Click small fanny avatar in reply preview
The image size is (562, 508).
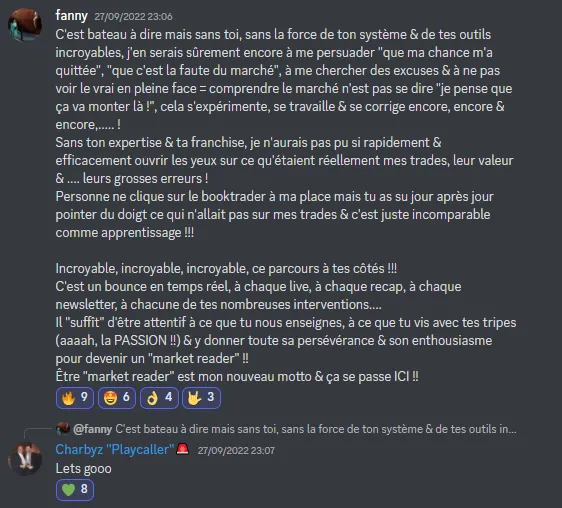click(x=63, y=429)
